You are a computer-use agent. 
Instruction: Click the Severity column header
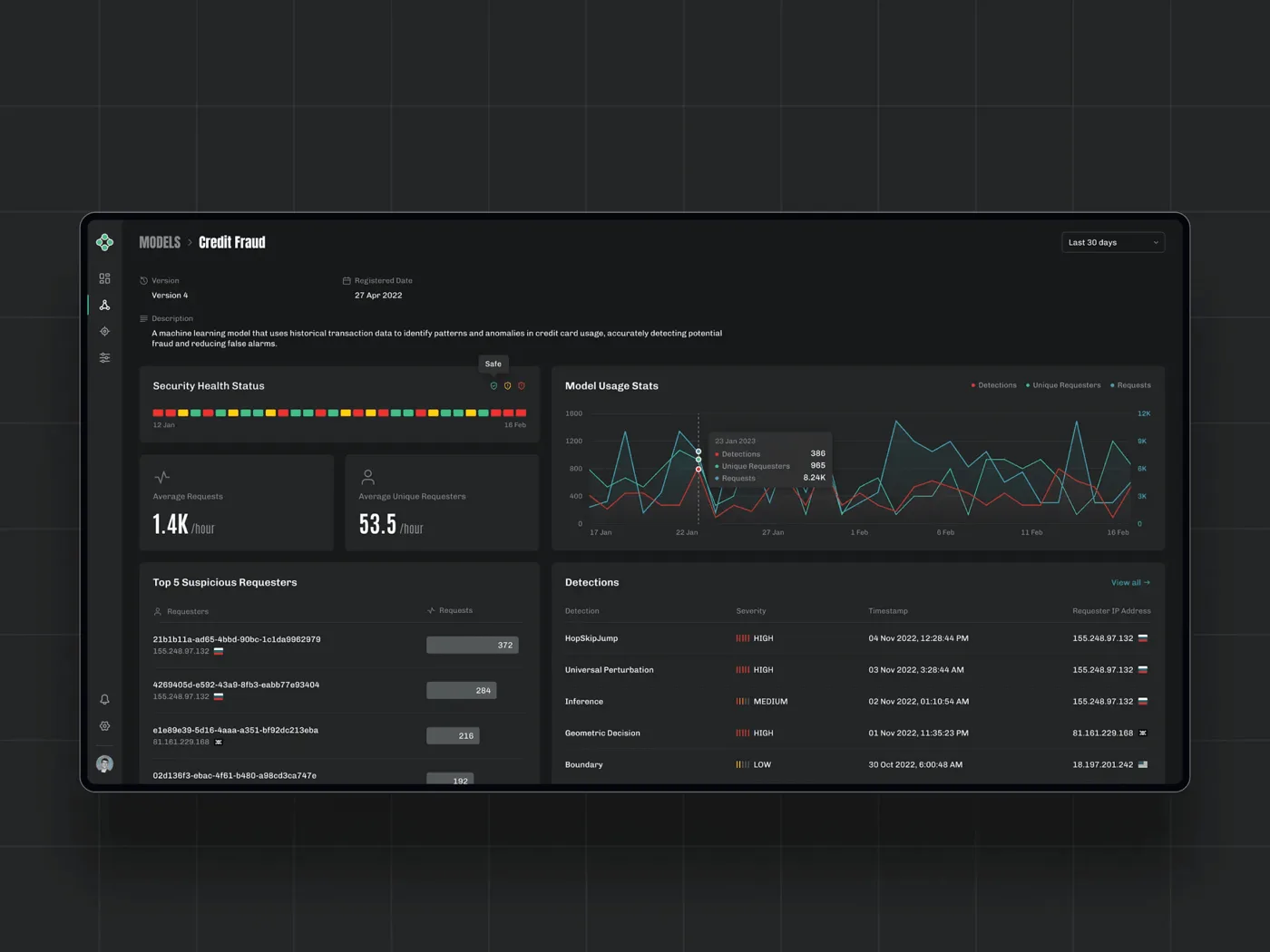click(x=751, y=611)
